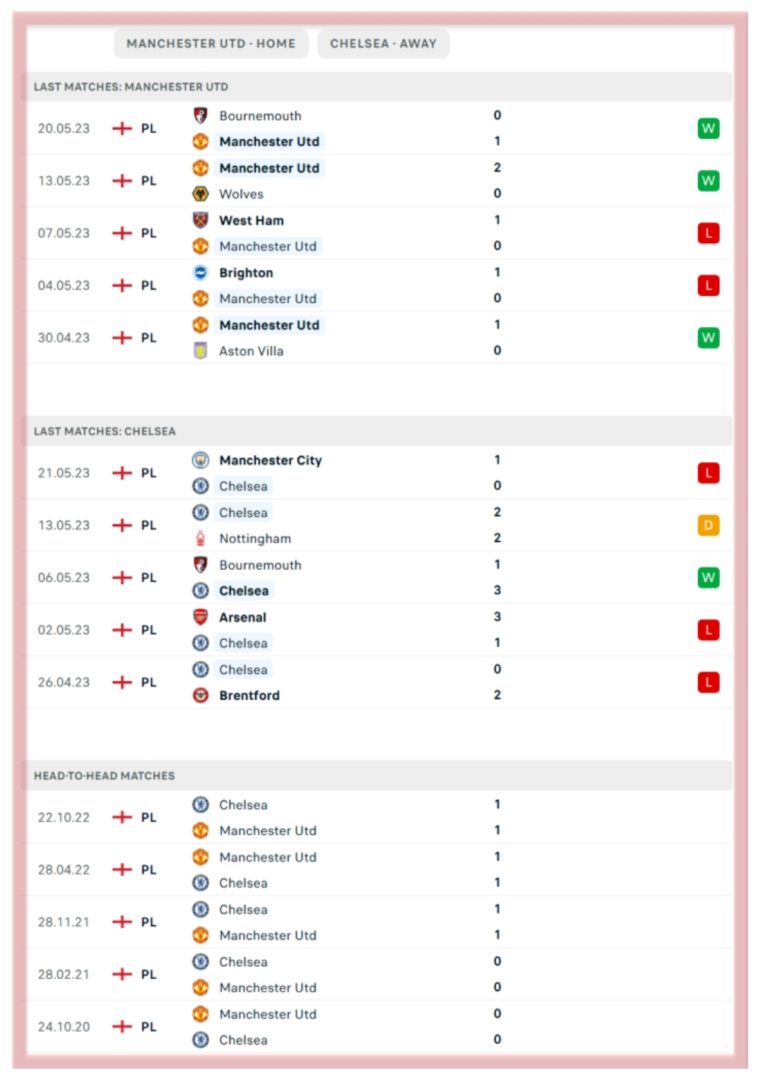Click the Brentford club crest icon

(x=200, y=695)
